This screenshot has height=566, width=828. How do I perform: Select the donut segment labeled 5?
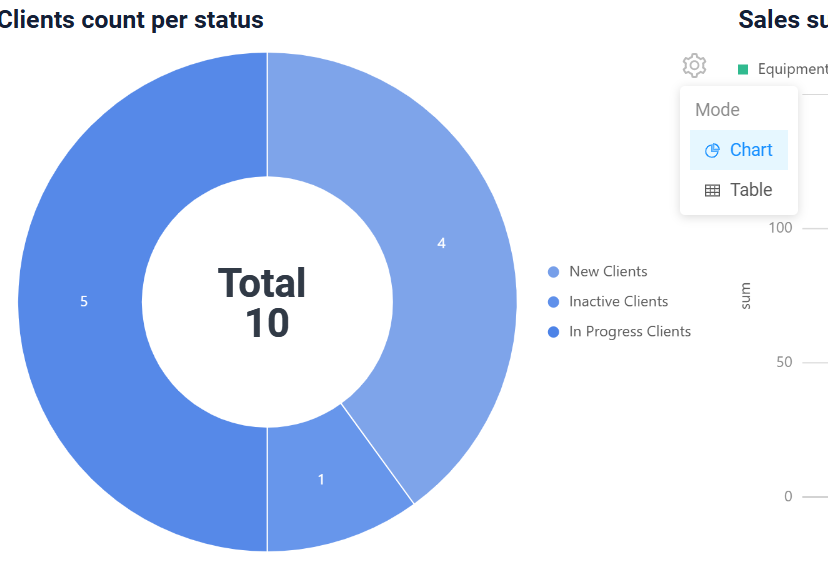click(x=84, y=301)
